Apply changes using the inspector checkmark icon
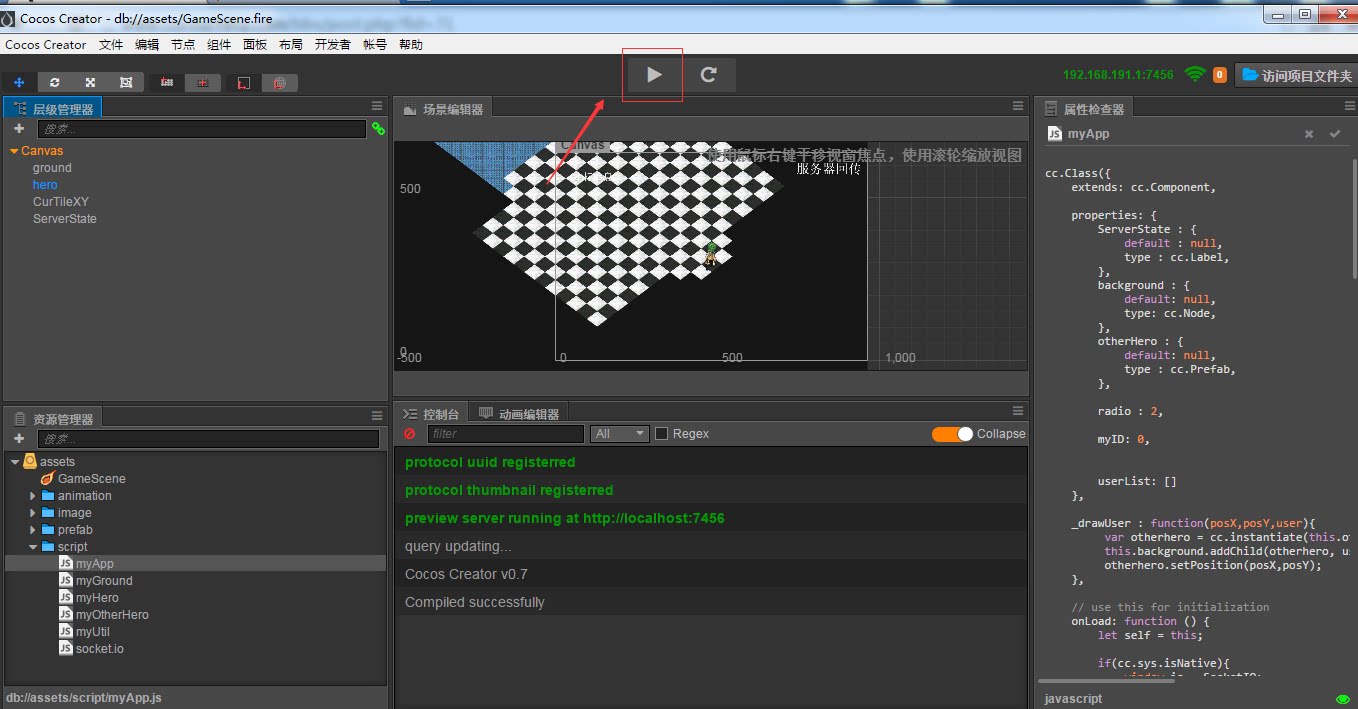The image size is (1358, 709). click(x=1334, y=134)
